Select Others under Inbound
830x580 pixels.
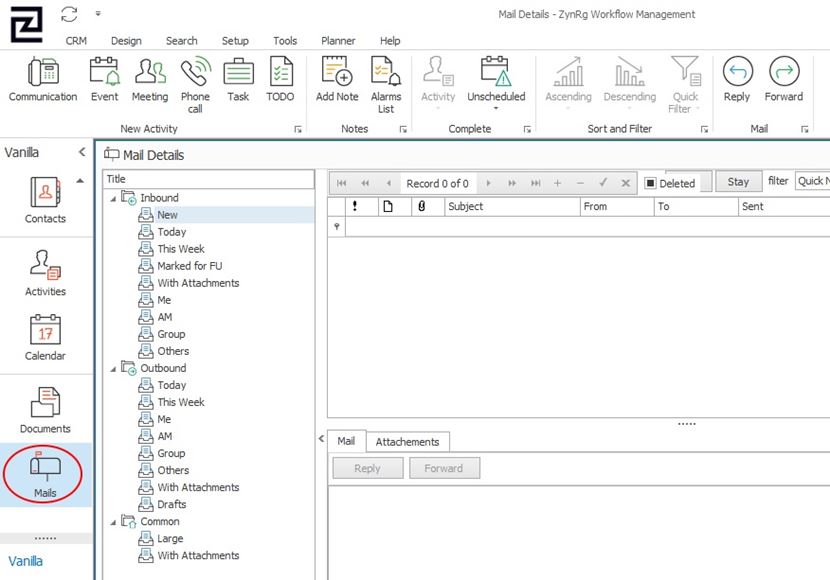pyautogui.click(x=173, y=351)
